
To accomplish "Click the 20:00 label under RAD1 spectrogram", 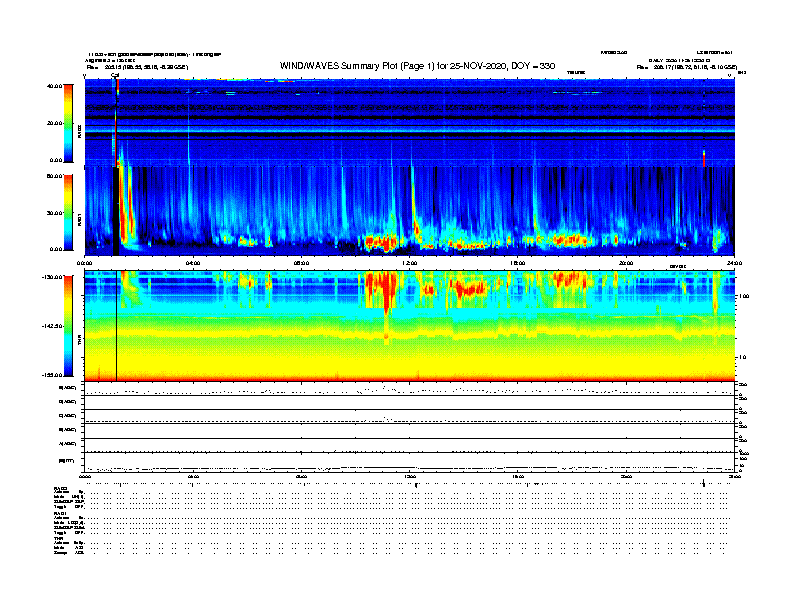I will point(626,263).
